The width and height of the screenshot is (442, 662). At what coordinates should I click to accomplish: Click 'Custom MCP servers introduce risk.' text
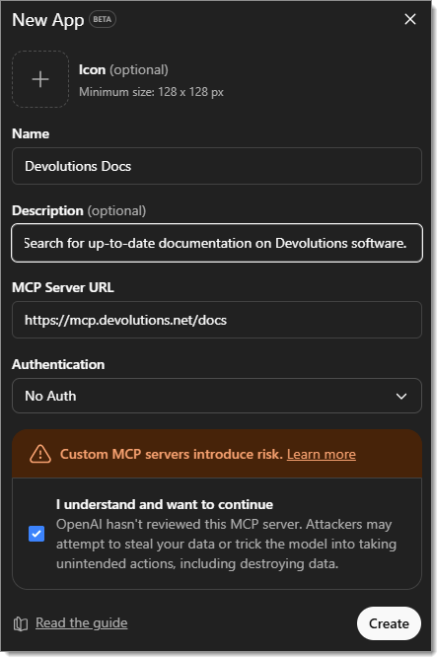point(171,454)
